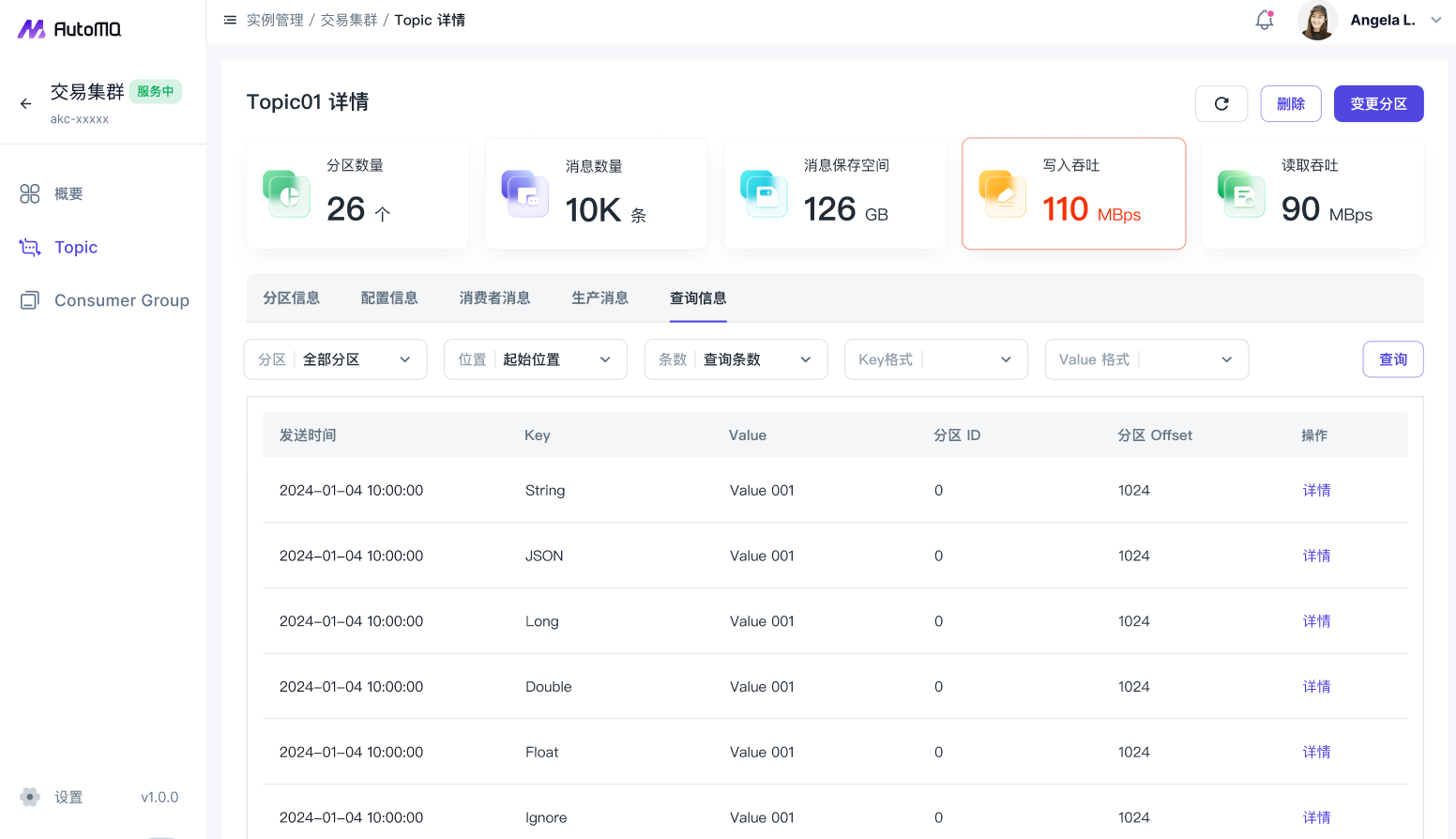
Task: Click the 分区 Offset column header
Action: [x=1155, y=435]
